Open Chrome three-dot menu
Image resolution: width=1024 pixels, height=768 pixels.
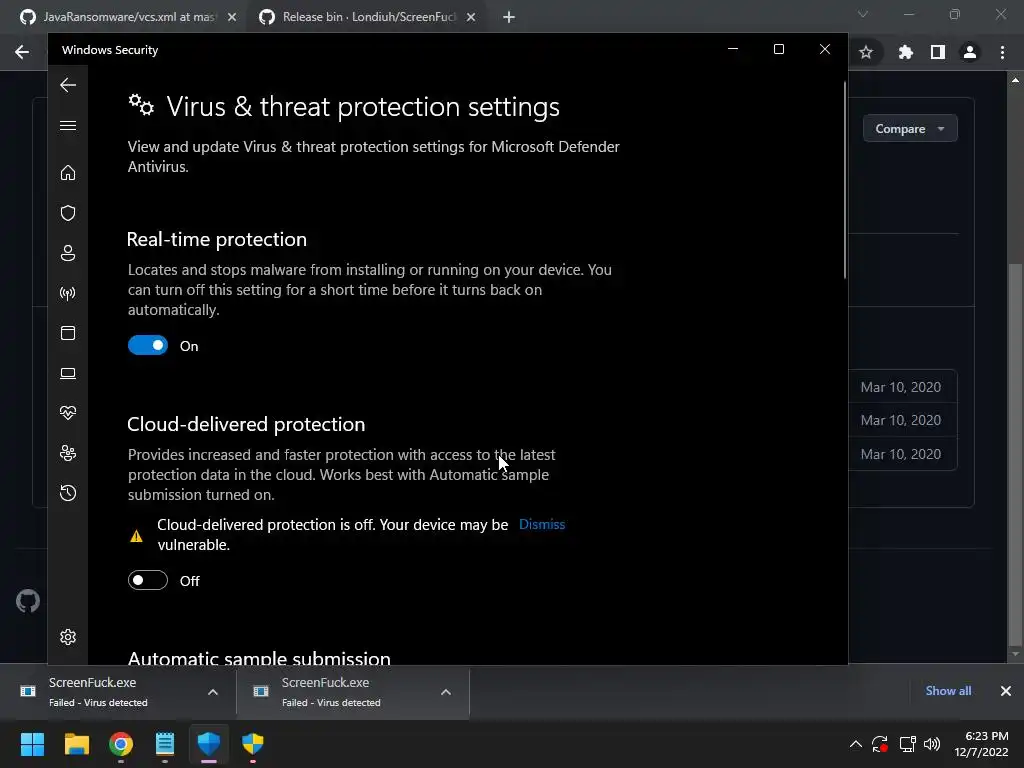point(1002,52)
